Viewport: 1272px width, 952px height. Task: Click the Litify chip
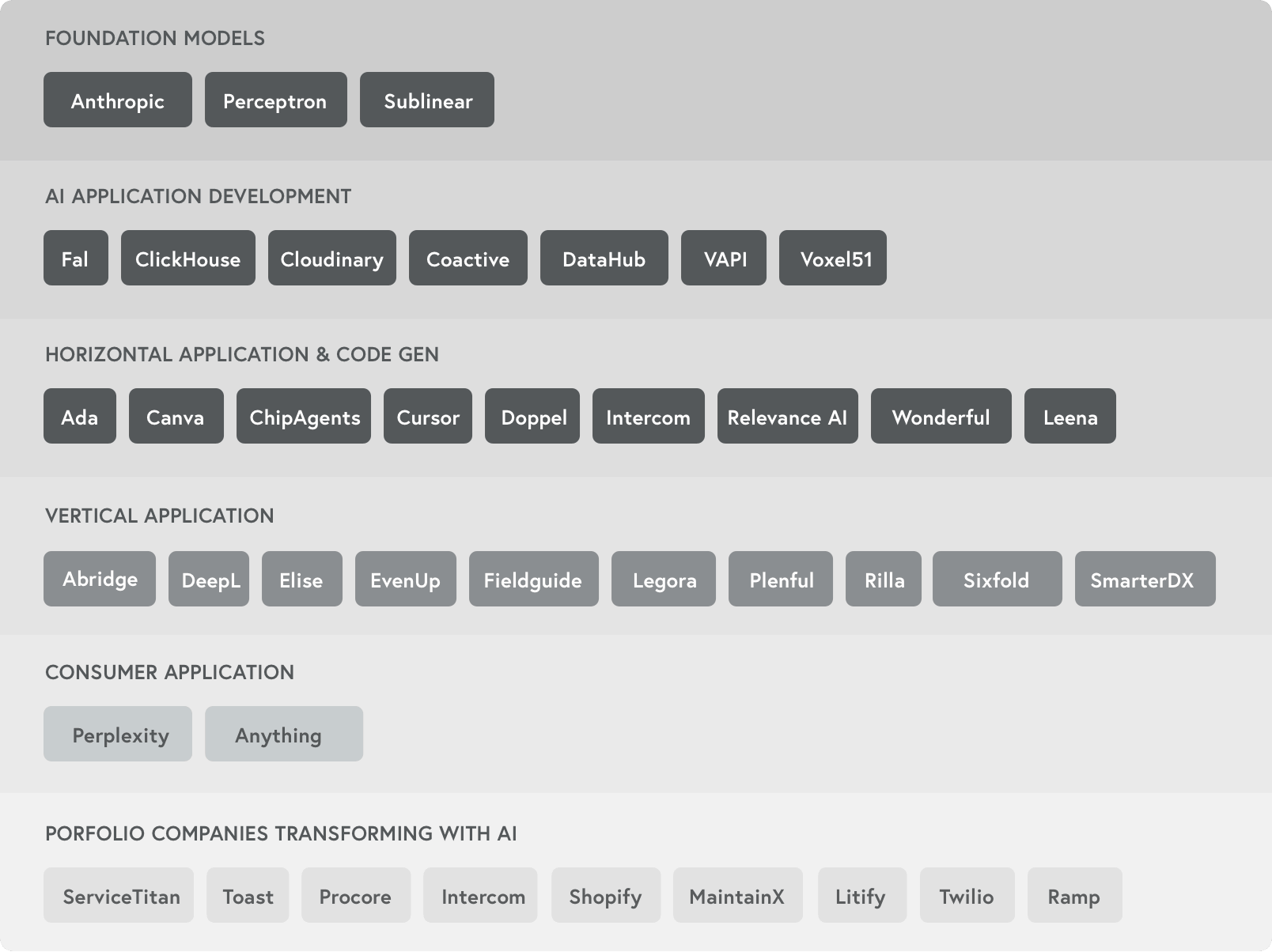[x=862, y=895]
